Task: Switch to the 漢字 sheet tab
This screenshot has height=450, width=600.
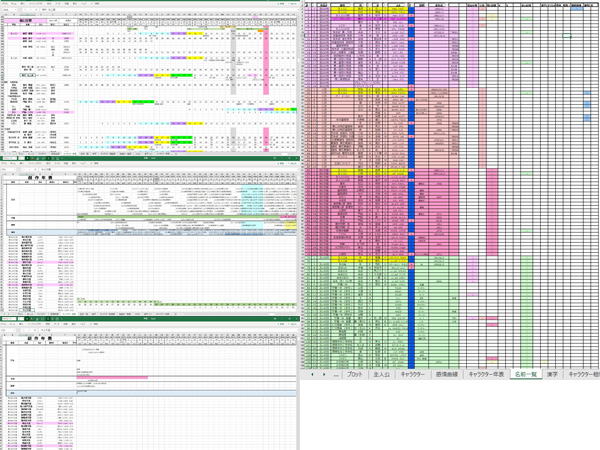Action: click(x=555, y=373)
